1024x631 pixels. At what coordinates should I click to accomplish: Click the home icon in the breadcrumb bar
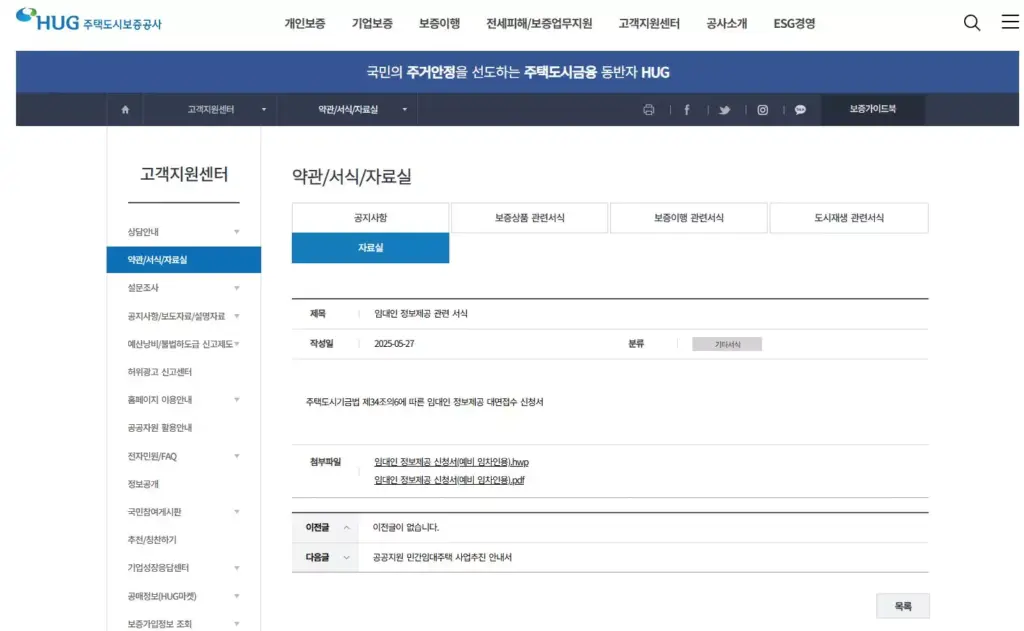(124, 110)
